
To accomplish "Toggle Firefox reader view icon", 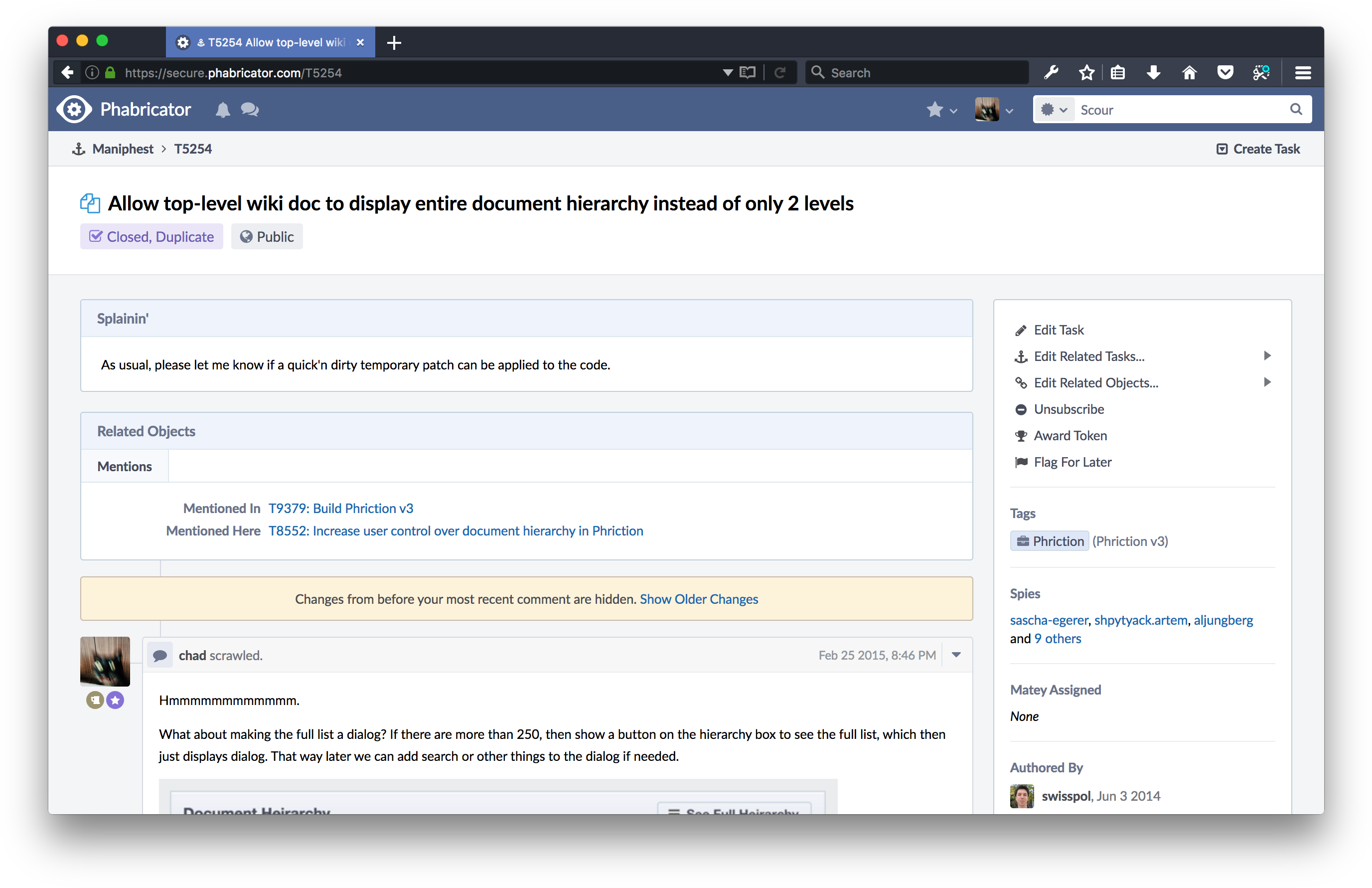I will coord(748,73).
